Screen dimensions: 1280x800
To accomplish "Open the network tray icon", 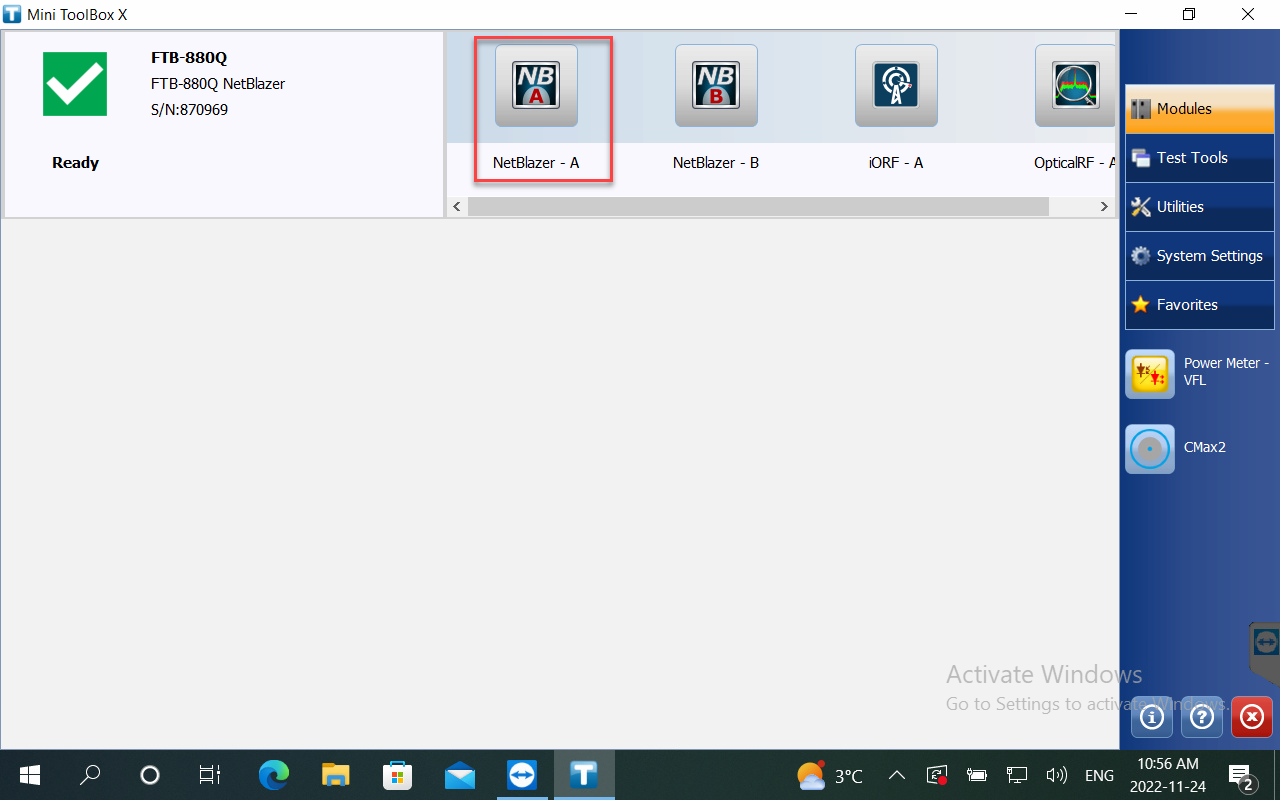I will coord(1017,775).
